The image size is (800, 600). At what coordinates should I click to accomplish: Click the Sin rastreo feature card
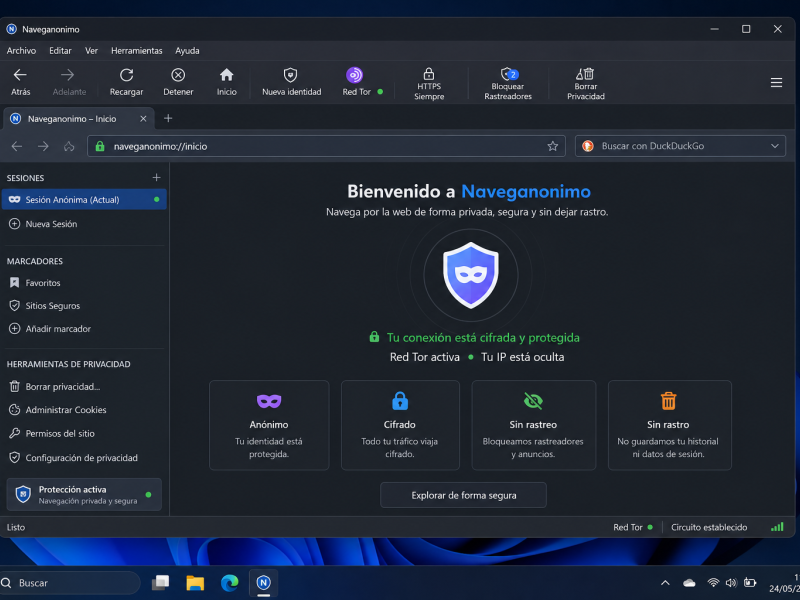[x=533, y=425]
